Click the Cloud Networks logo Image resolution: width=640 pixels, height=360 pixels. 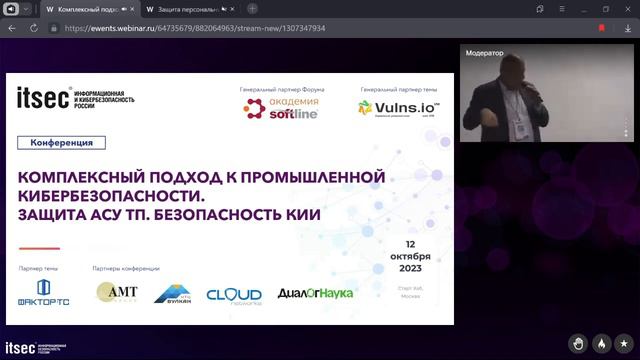(x=234, y=296)
